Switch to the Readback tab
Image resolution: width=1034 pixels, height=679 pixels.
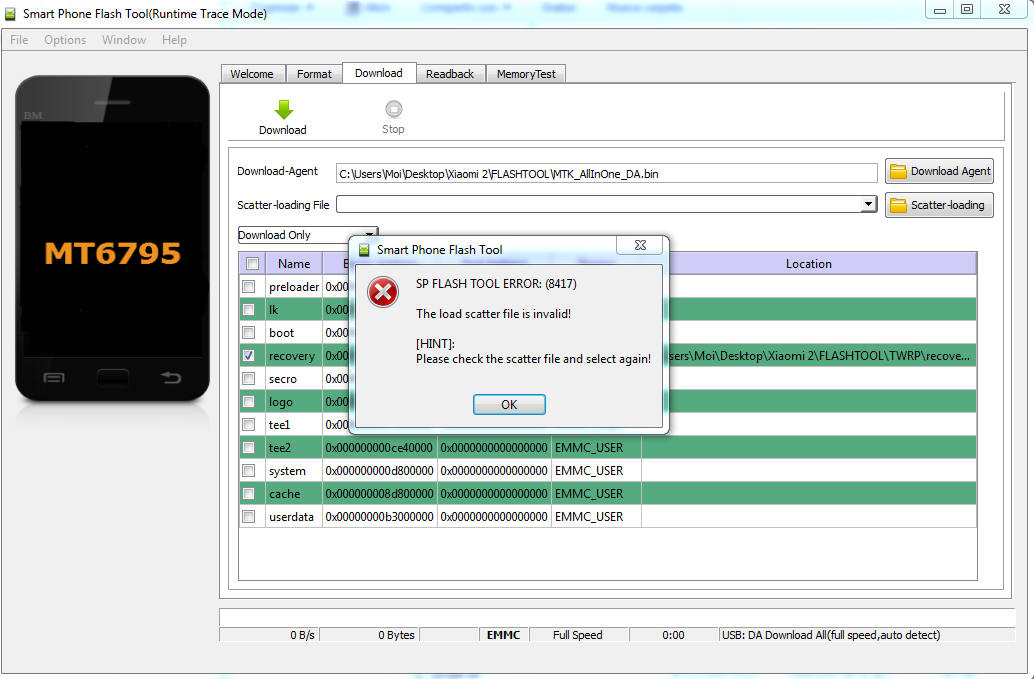(450, 74)
